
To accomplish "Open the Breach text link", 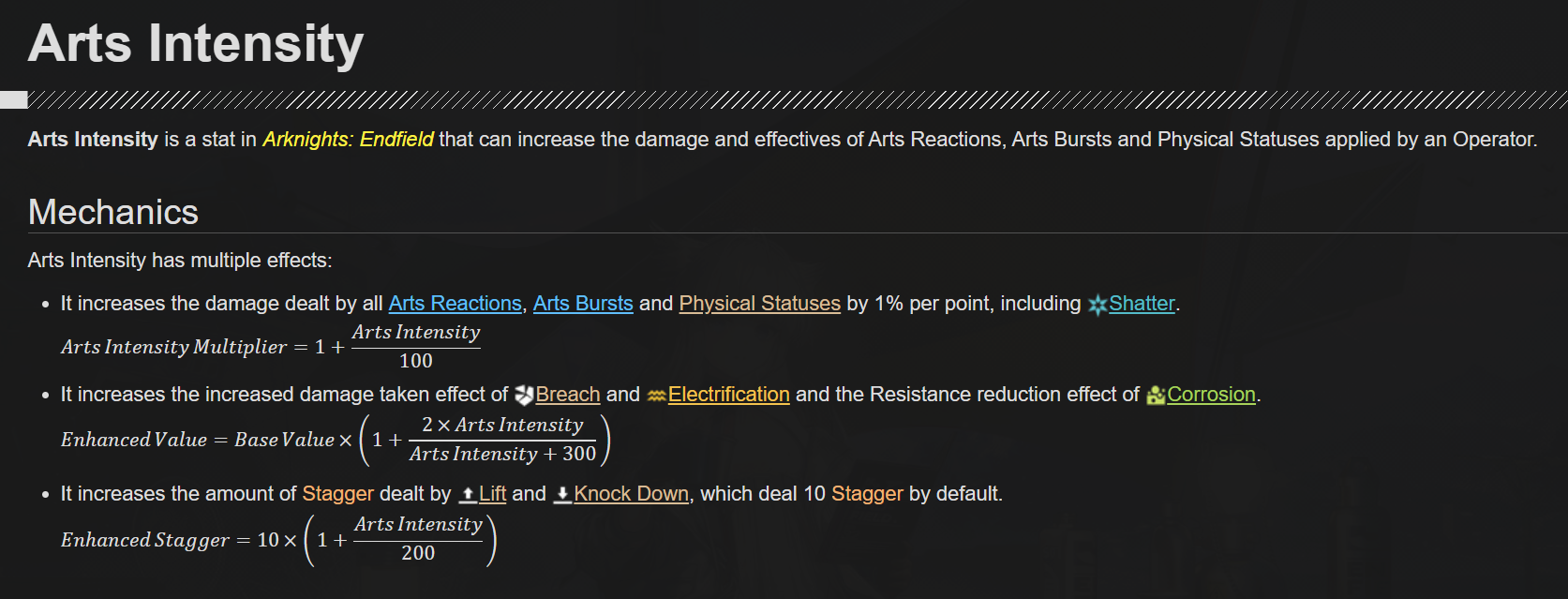I will (x=568, y=395).
